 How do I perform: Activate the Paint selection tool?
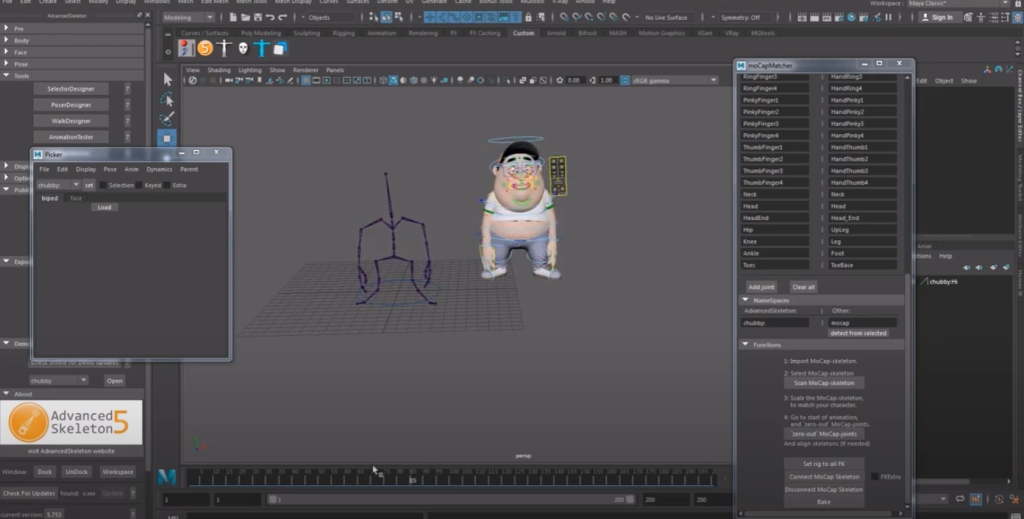coord(167,119)
